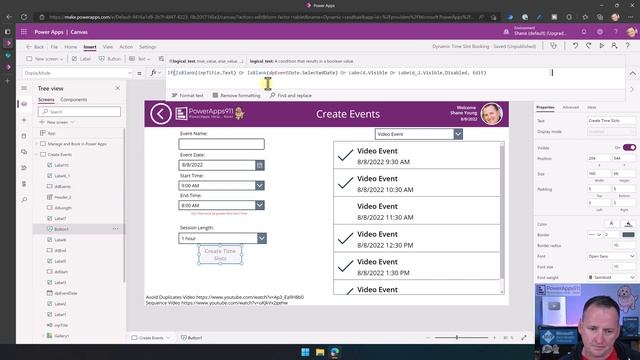Insert a Label from the ribbon

click(x=81, y=59)
